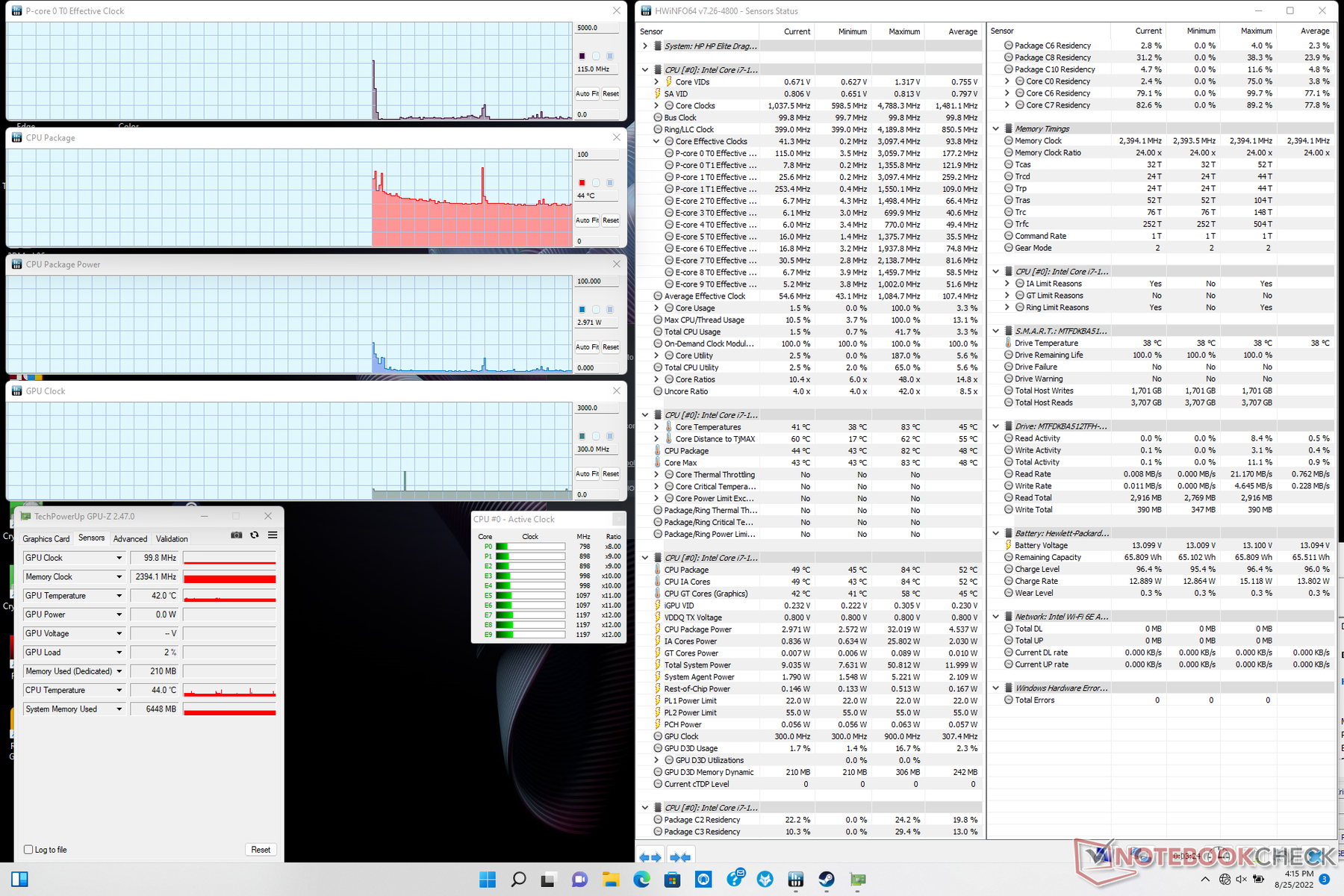This screenshot has width=1344, height=896.
Task: Click the GPU-Z screenshot camera icon
Action: [x=236, y=535]
